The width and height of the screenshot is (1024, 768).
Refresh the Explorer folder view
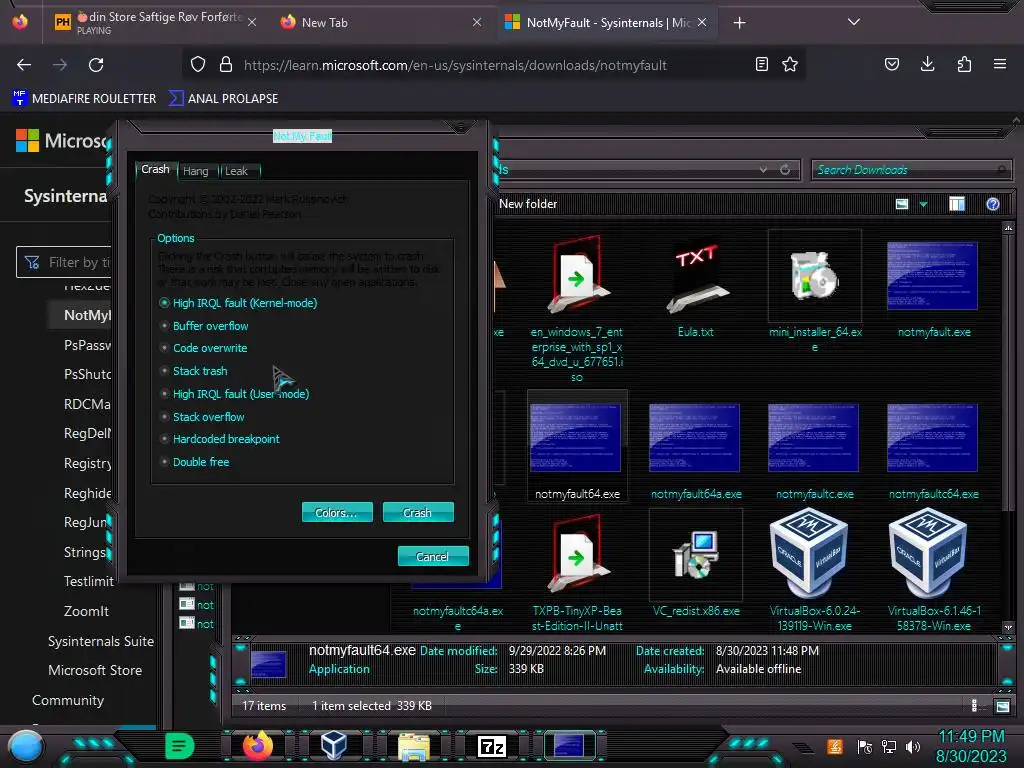(785, 170)
